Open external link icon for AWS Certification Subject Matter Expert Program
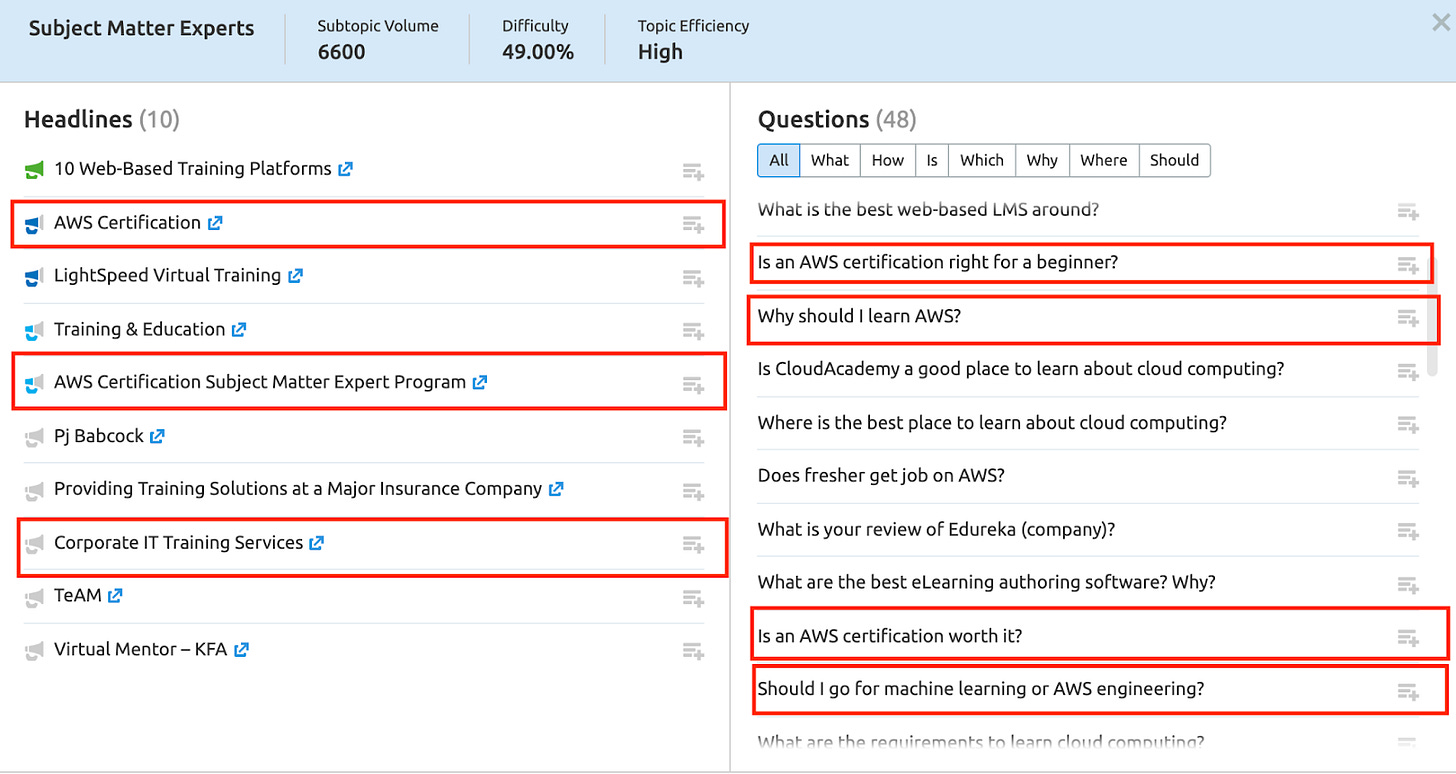Viewport: 1456px width, 774px height. (x=480, y=383)
